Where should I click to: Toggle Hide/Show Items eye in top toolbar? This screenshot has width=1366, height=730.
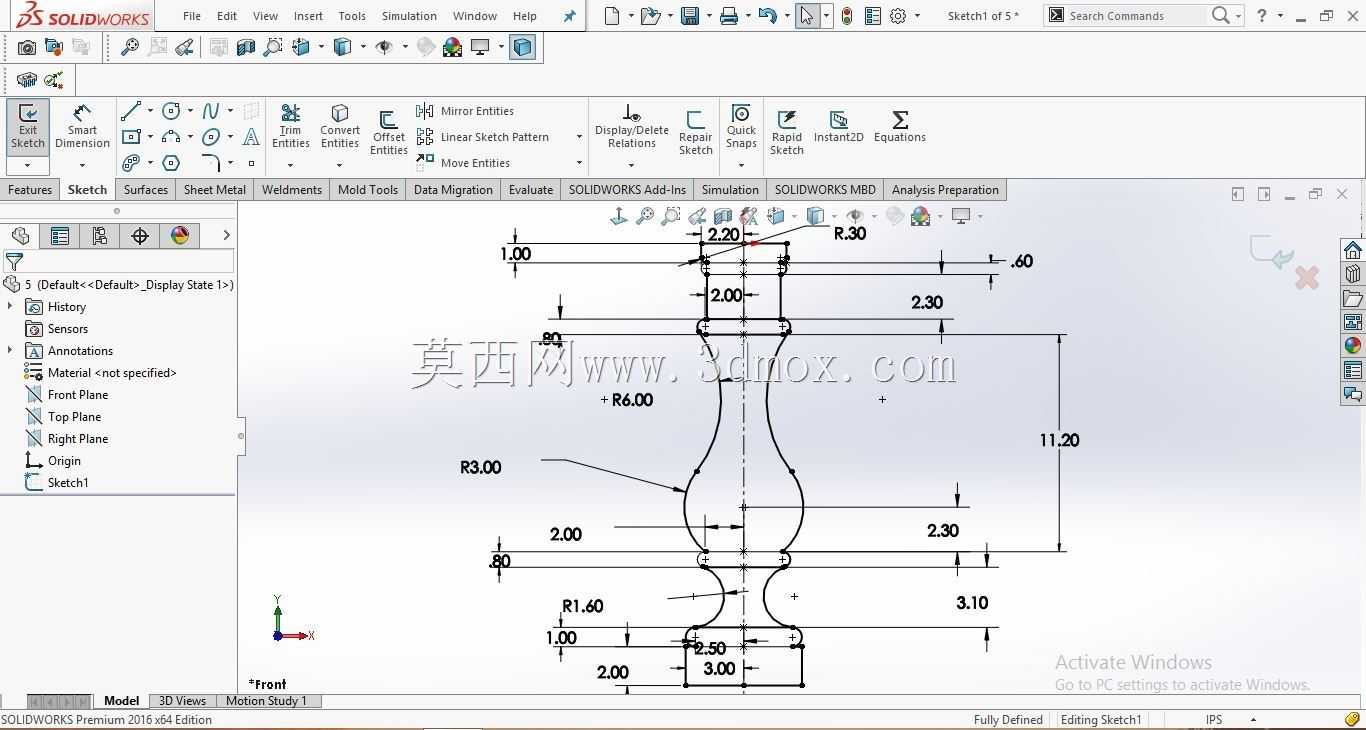click(384, 47)
